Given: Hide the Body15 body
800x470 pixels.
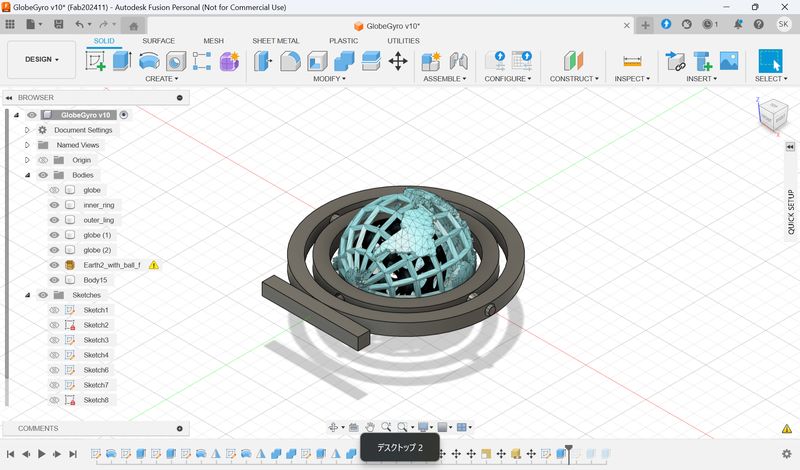Looking at the screenshot, I should 54,280.
